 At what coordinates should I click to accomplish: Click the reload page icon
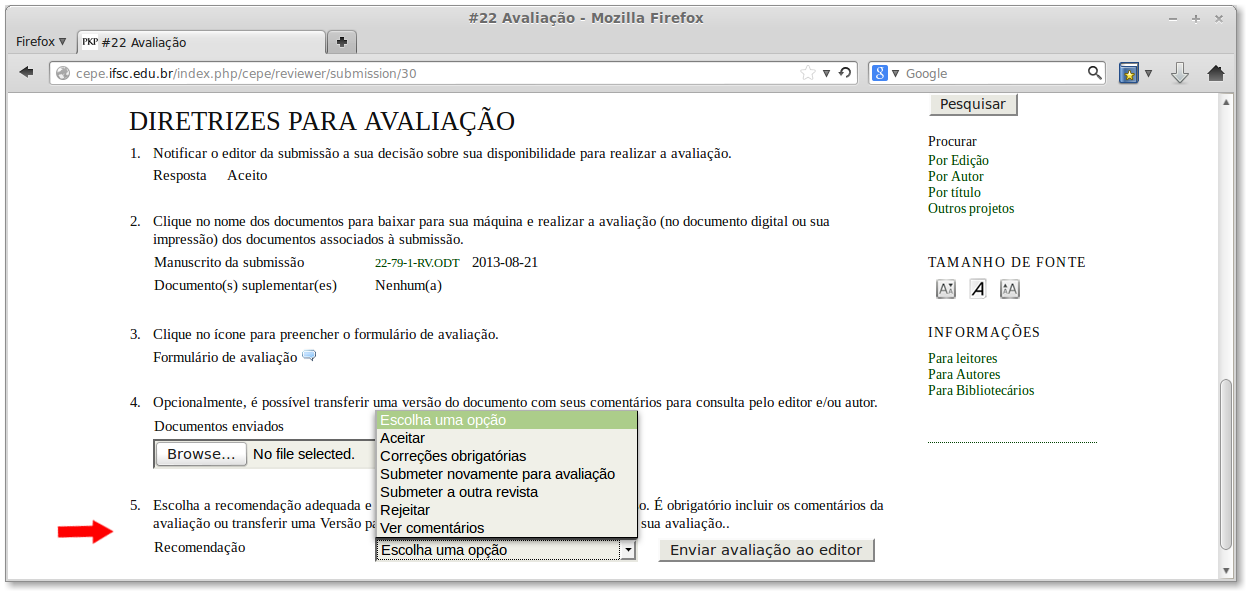point(845,73)
